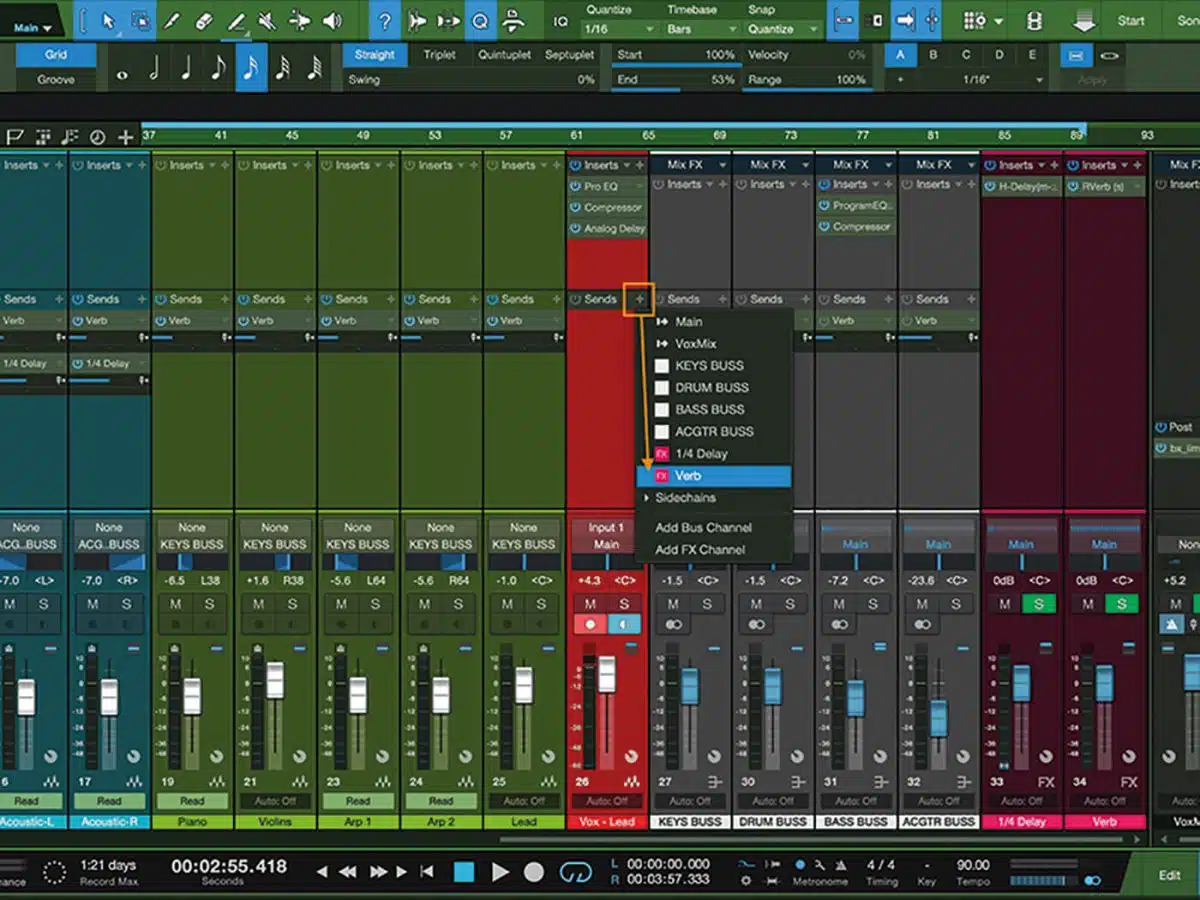Toggle the Loop button in transport

pos(575,872)
